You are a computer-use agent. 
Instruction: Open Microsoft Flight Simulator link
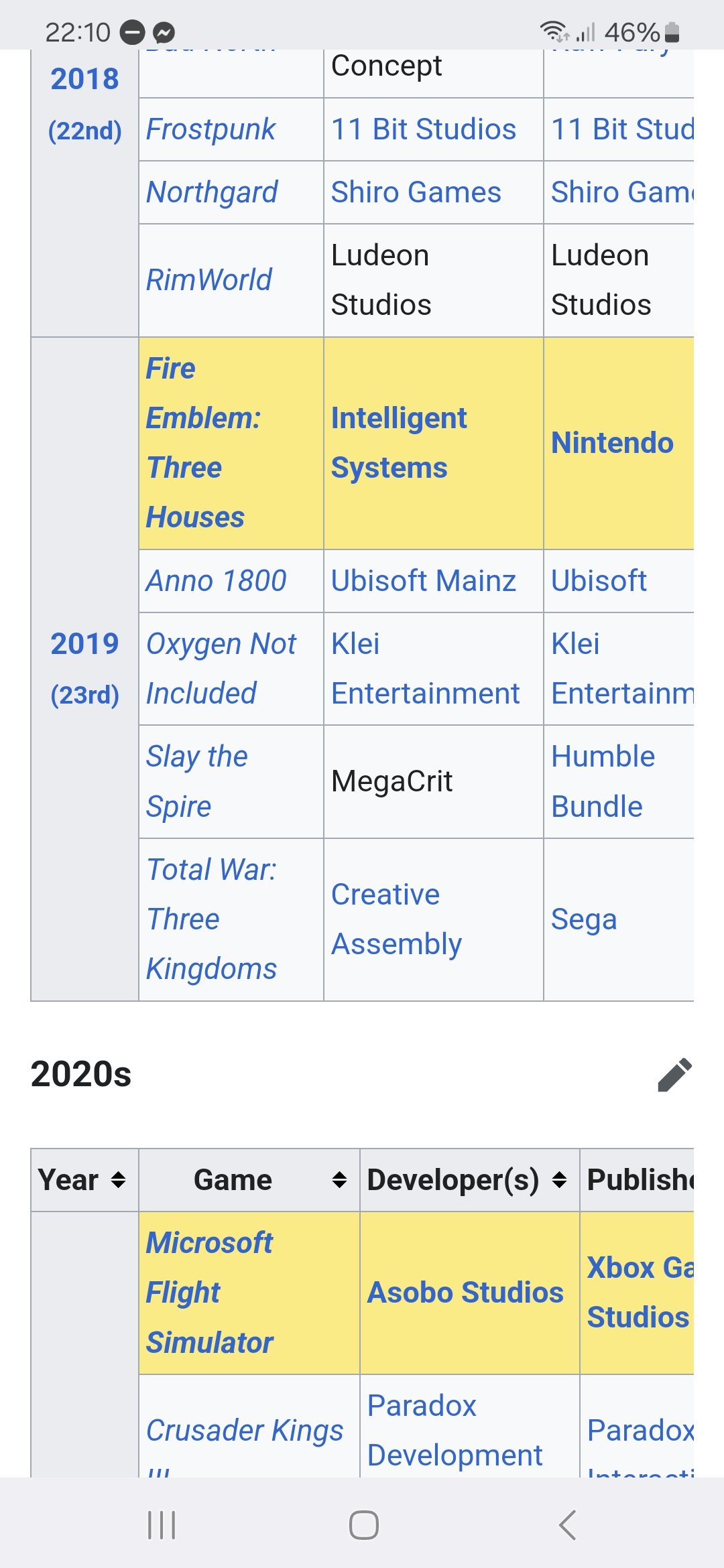(210, 1293)
